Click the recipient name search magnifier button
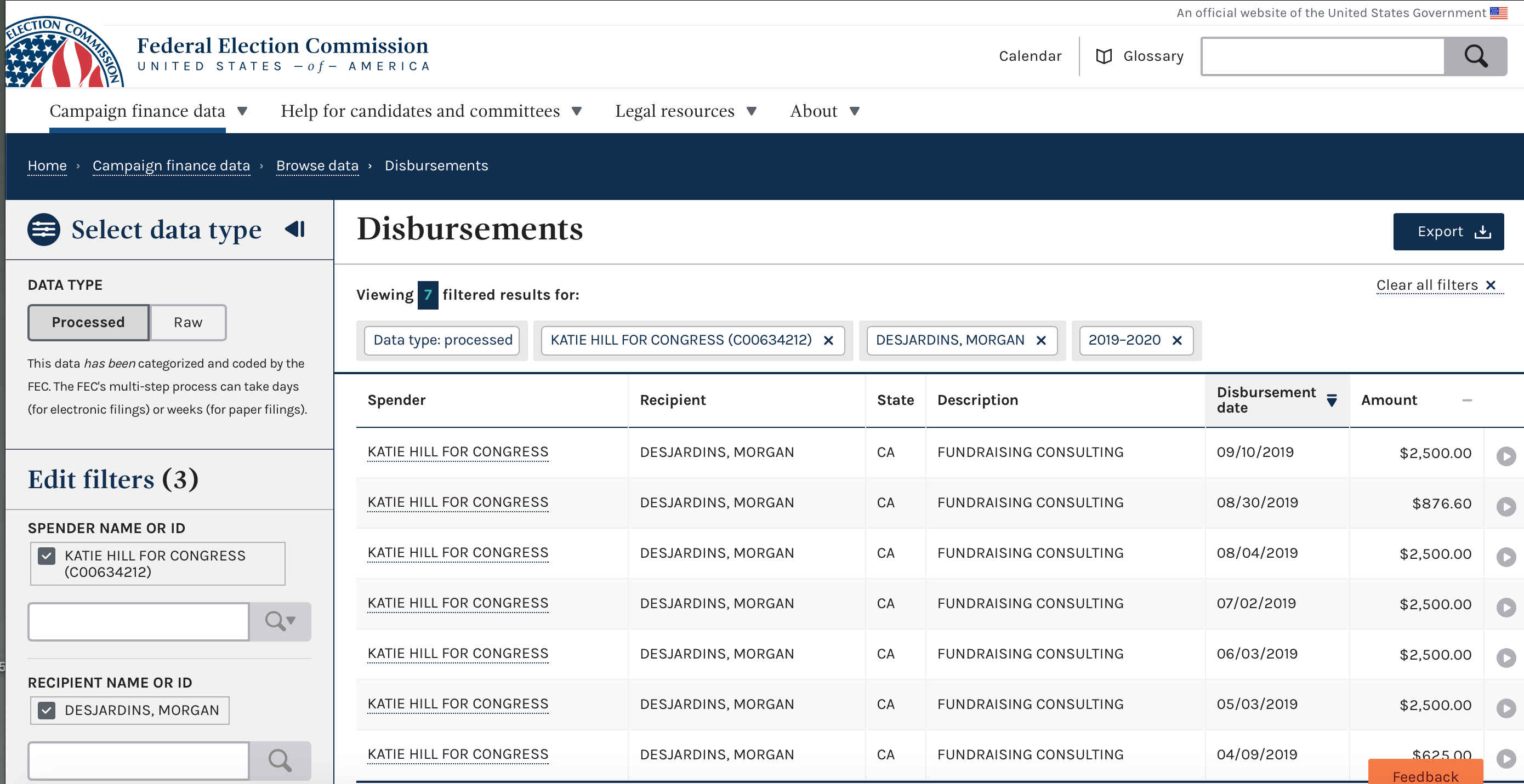 click(280, 760)
